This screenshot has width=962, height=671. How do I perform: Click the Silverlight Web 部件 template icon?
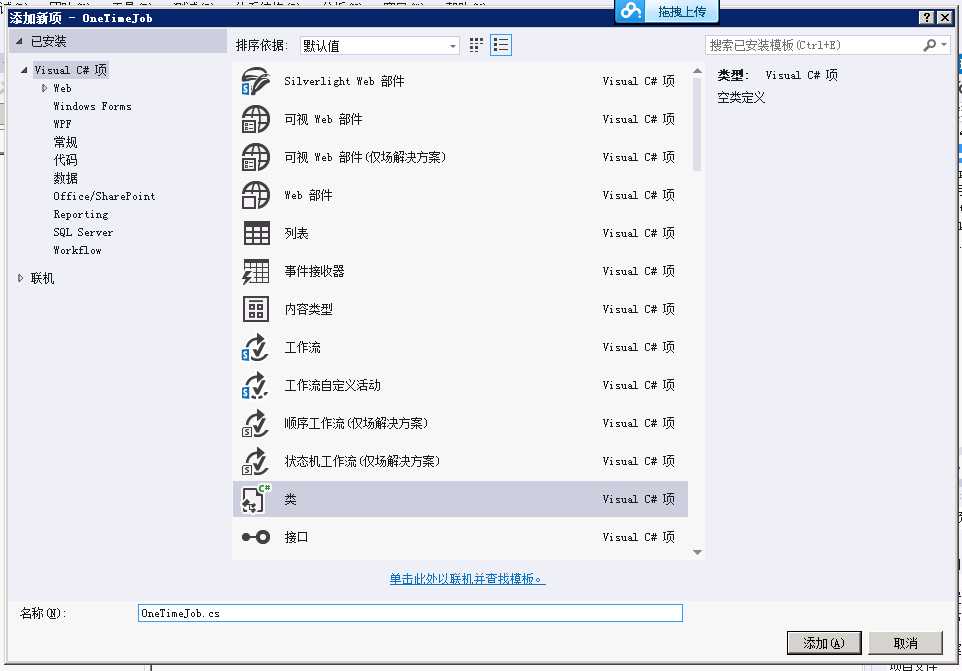(x=255, y=81)
